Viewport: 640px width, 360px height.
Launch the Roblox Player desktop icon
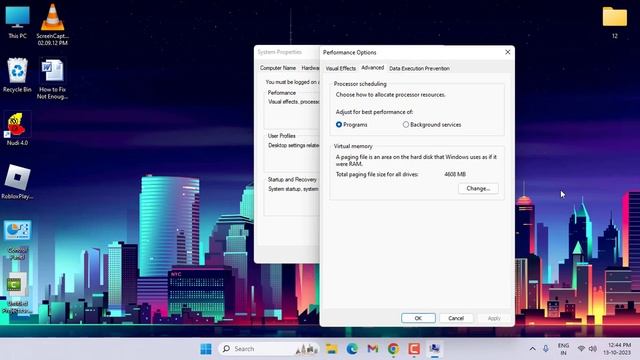pos(17,182)
